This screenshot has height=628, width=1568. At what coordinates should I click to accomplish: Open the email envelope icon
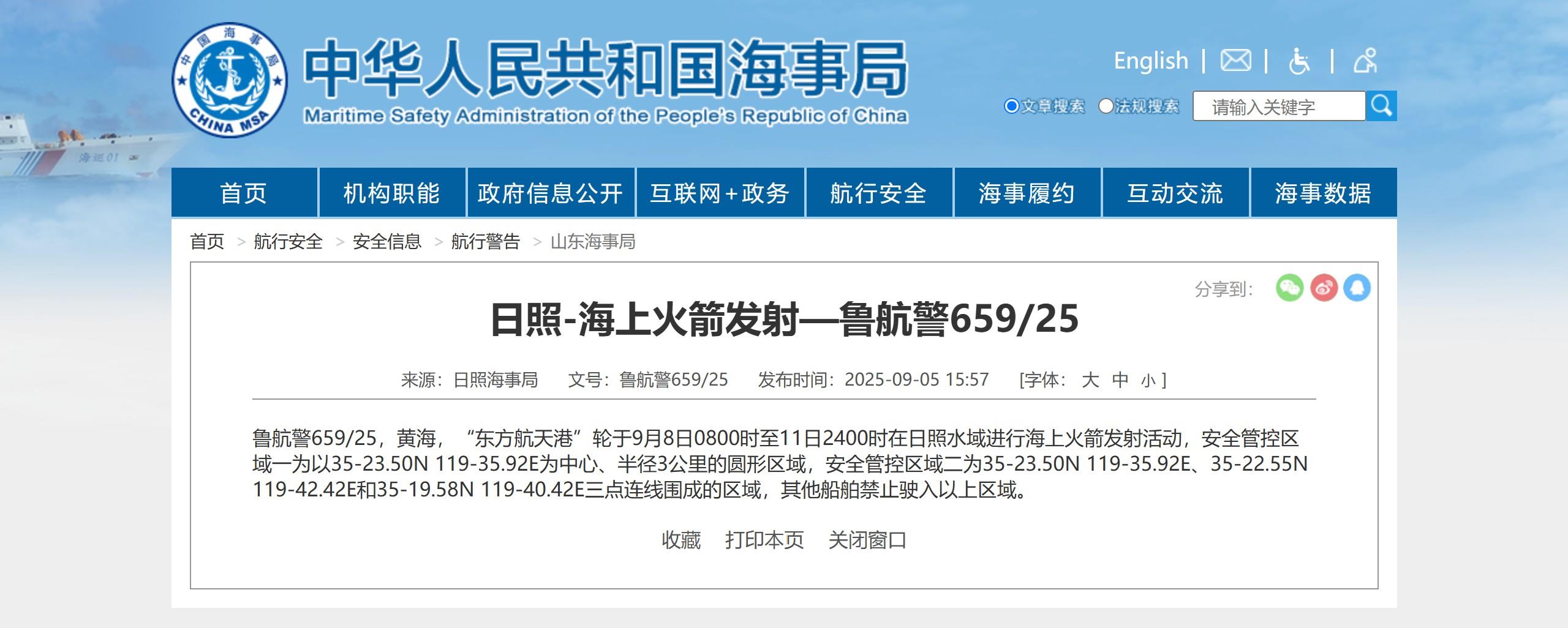pos(1235,61)
